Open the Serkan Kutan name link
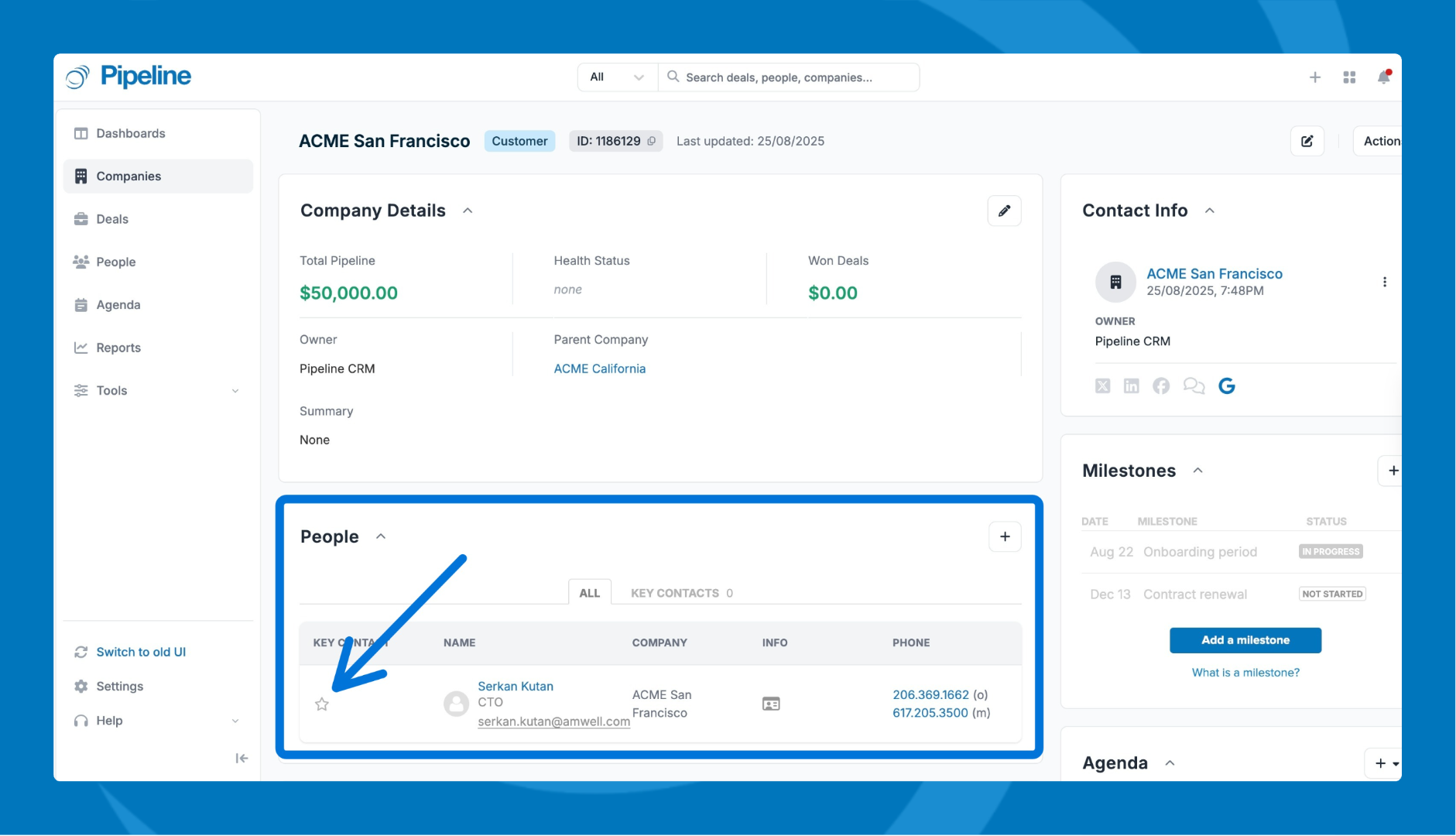 tap(516, 686)
